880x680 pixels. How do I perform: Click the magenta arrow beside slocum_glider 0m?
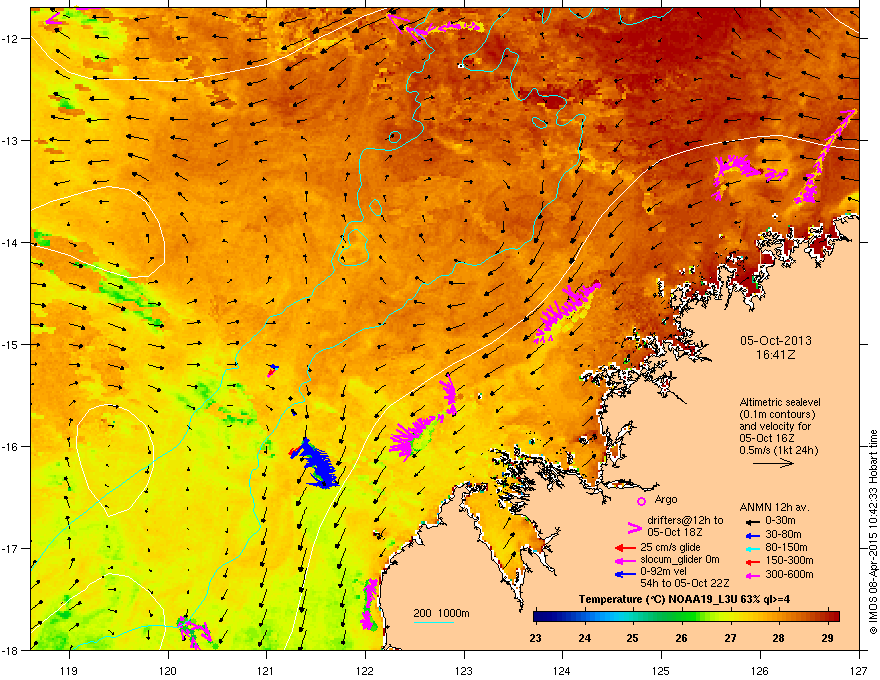pos(625,560)
